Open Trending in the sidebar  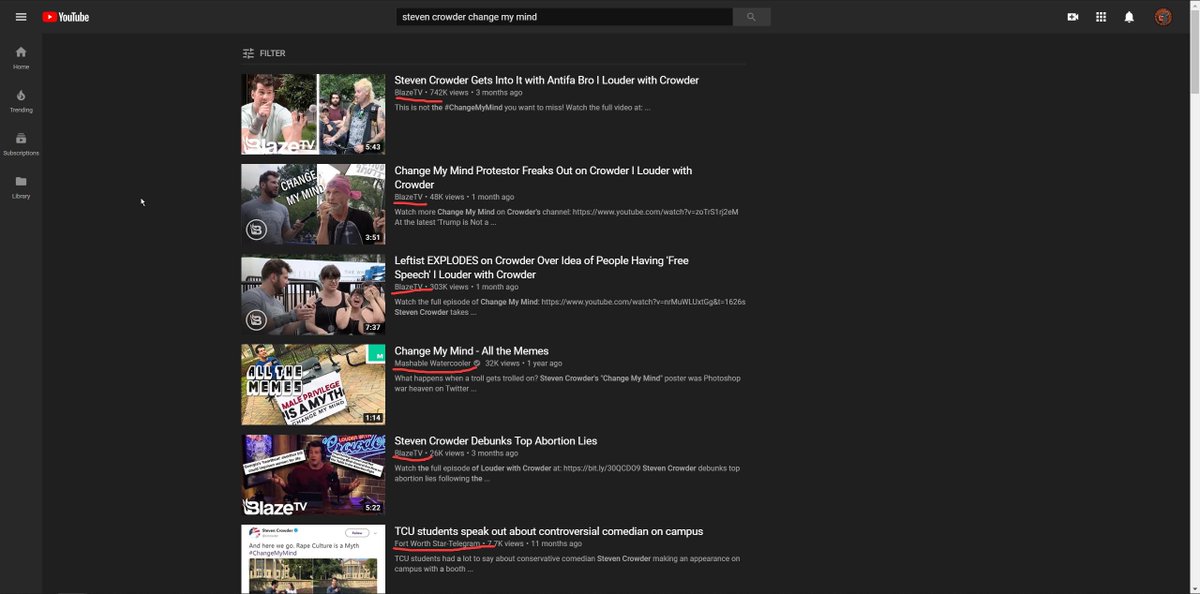point(21,101)
